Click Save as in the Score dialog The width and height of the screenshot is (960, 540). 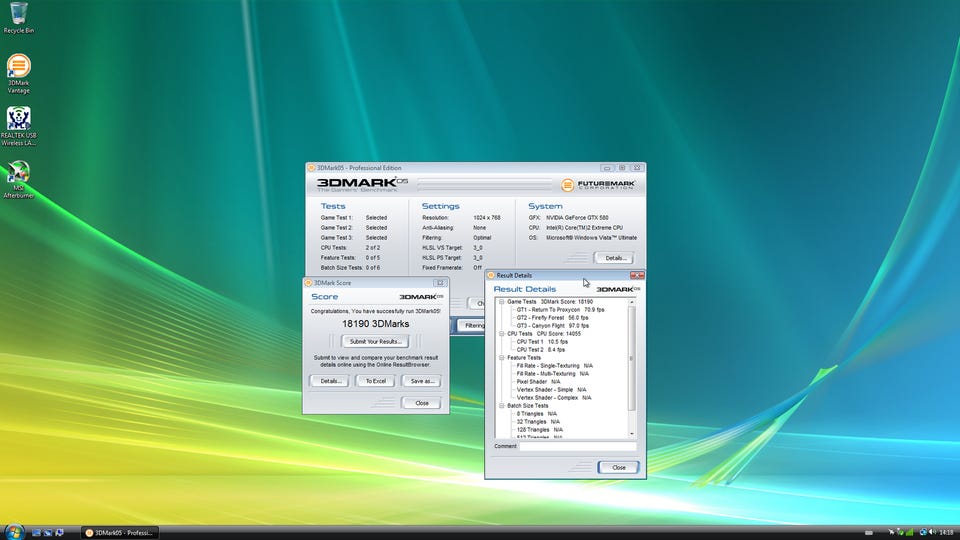click(420, 381)
